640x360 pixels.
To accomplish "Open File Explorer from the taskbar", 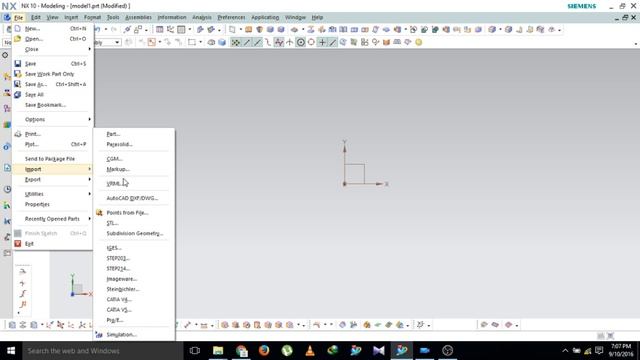I will coord(218,351).
